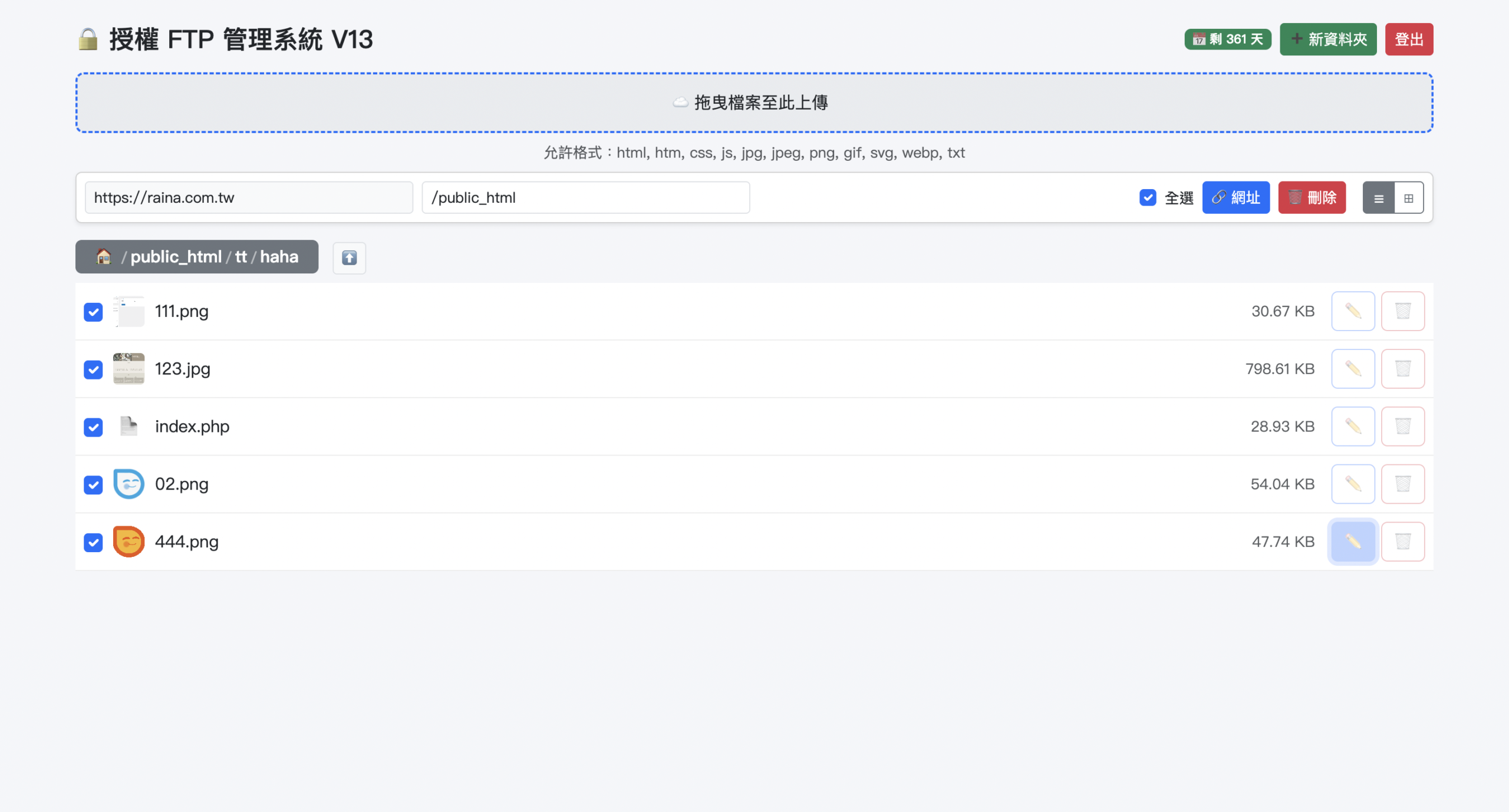Uncheck the checkbox for 111.png

93,312
